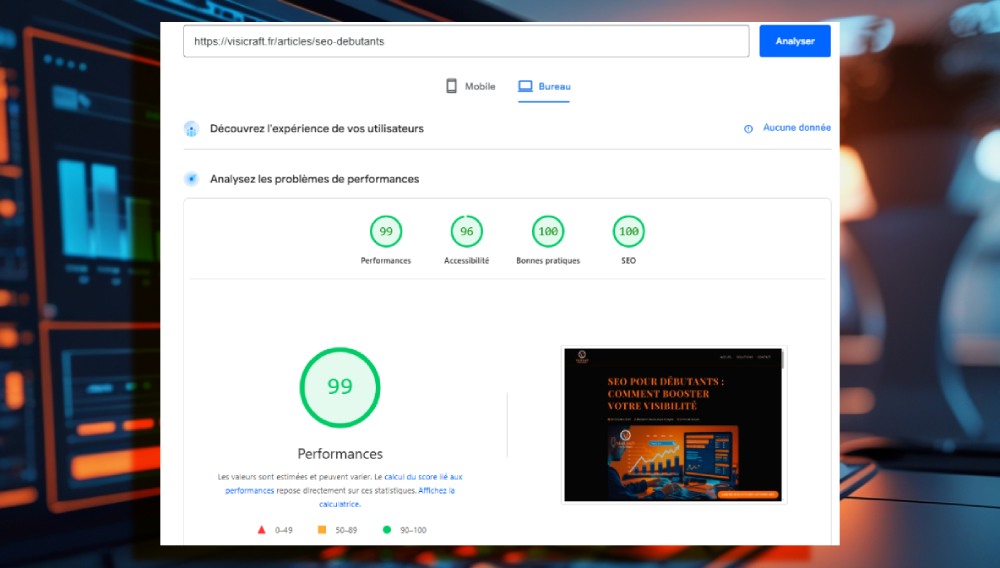The width and height of the screenshot is (1000, 568).
Task: Click the Bonnes pratiques label
Action: [548, 261]
